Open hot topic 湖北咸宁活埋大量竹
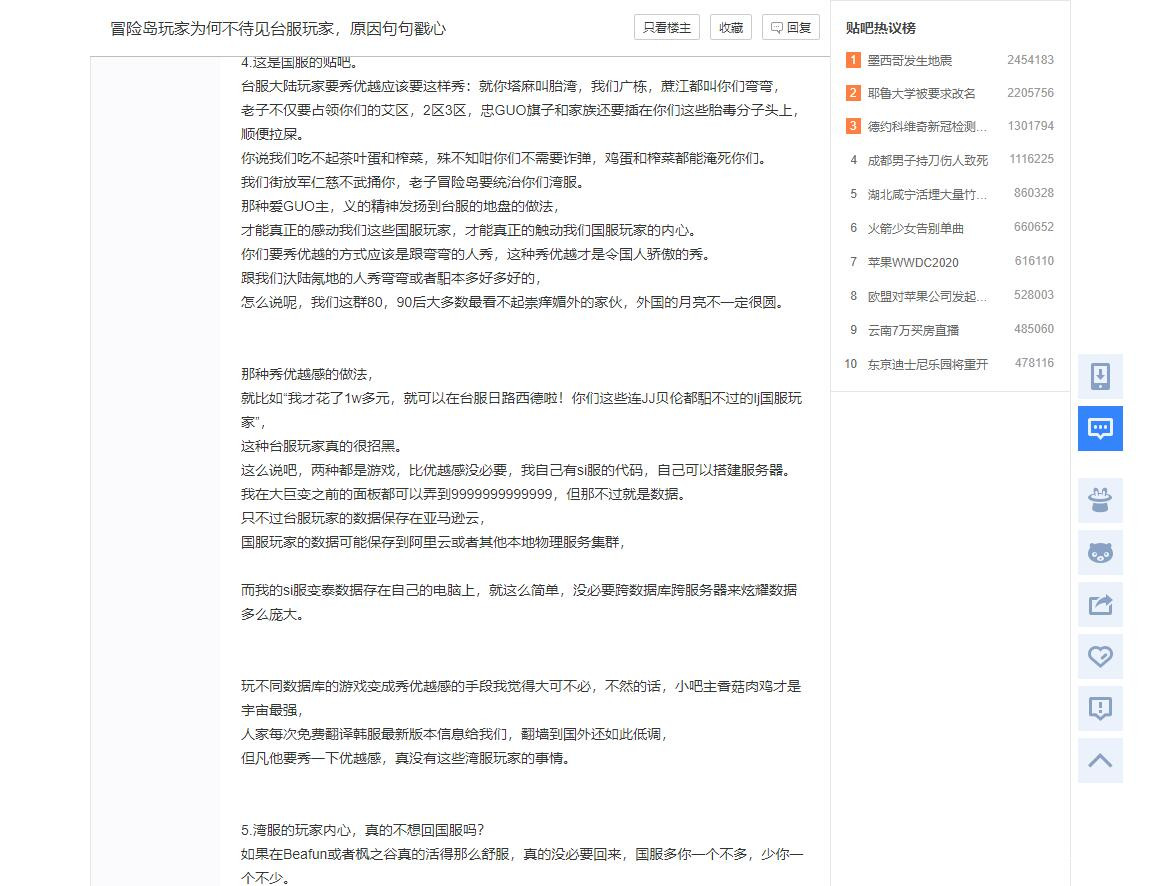 (927, 194)
